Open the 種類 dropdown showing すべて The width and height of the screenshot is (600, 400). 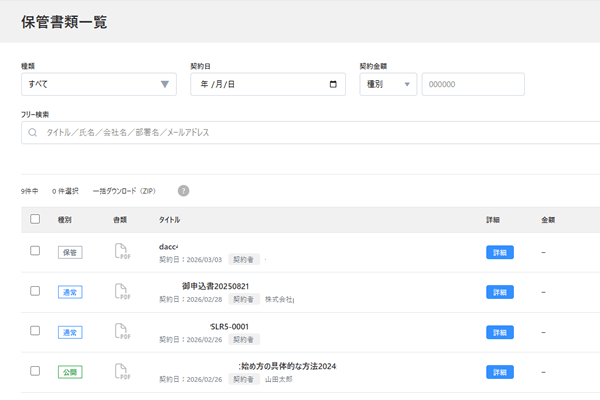pyautogui.click(x=99, y=84)
